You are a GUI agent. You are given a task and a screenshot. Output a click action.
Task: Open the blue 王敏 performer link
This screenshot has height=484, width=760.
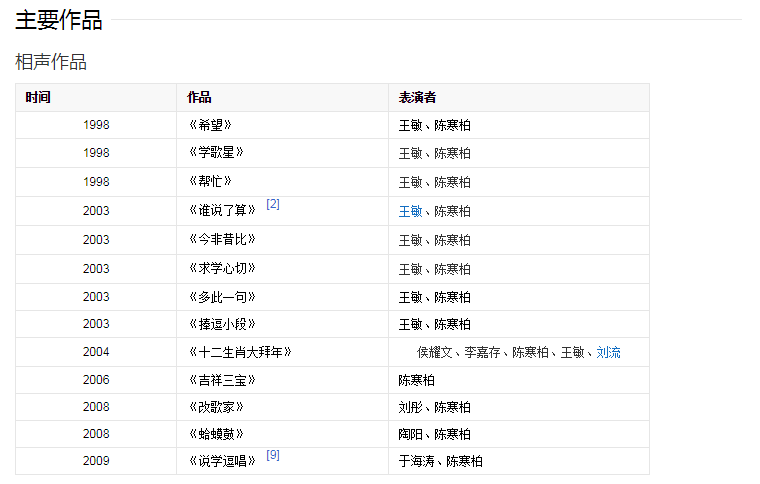tap(410, 211)
